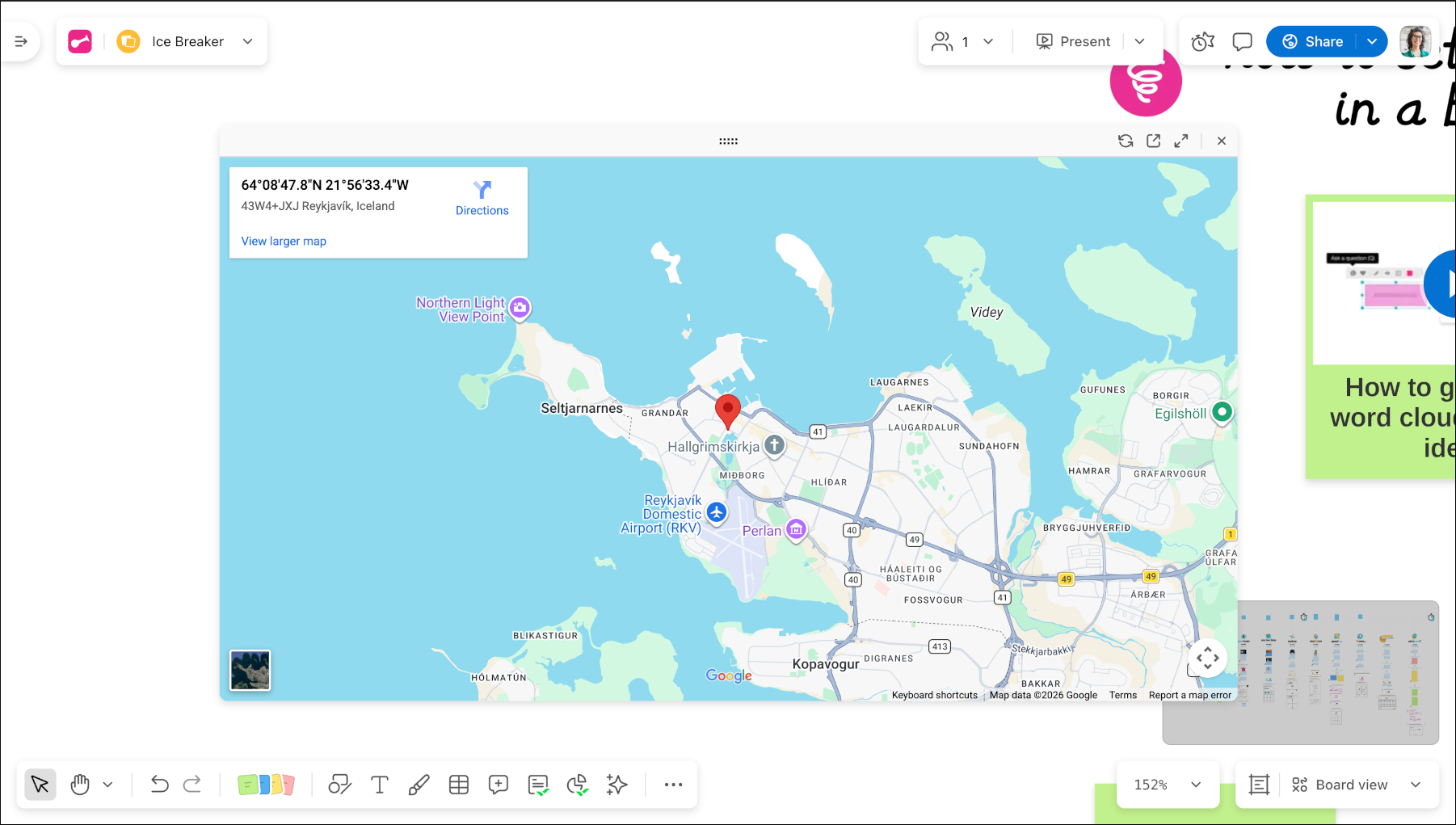Open more tools ellipsis menu
Image resolution: width=1456 pixels, height=825 pixels.
(673, 785)
